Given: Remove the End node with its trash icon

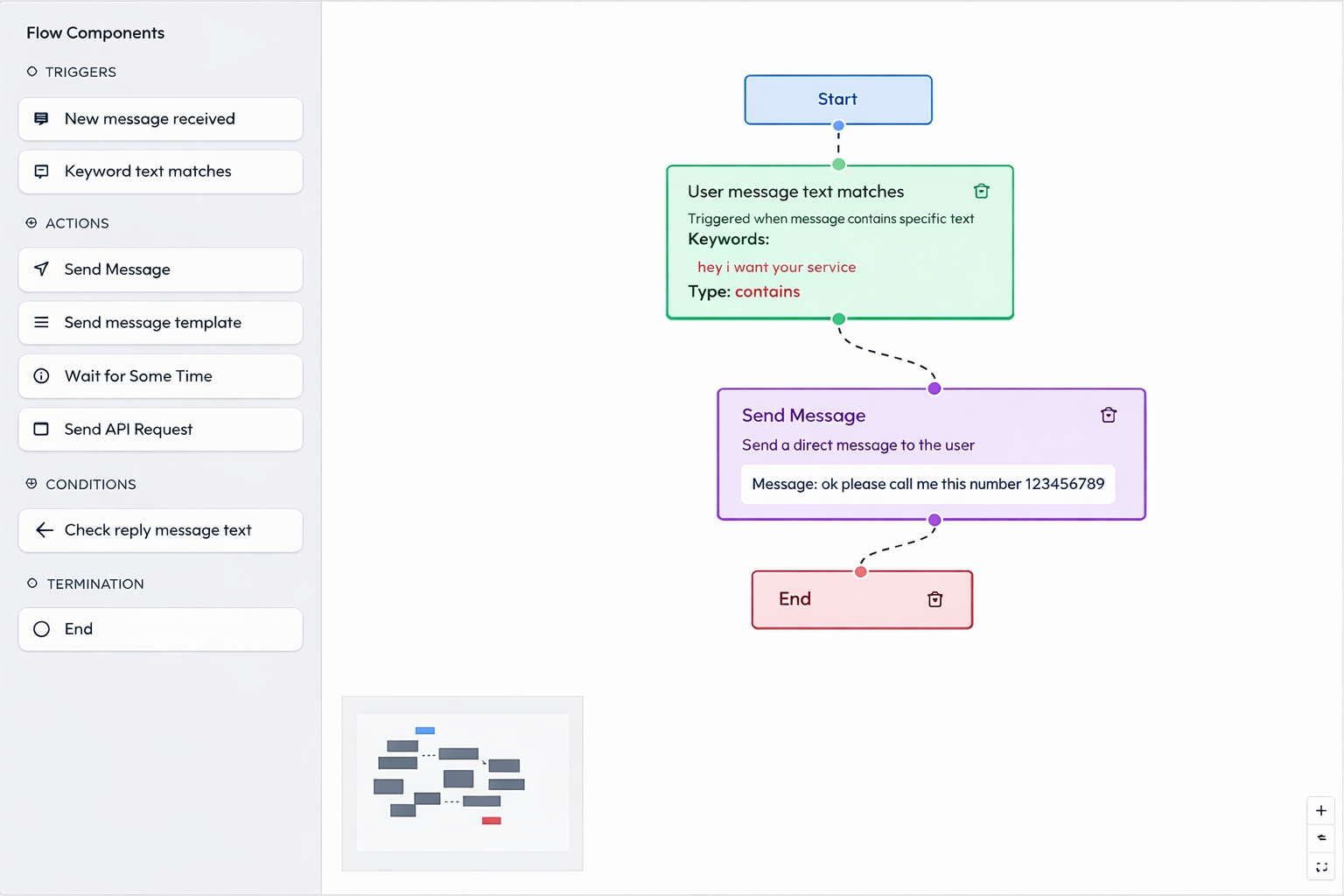Looking at the screenshot, I should tap(934, 599).
